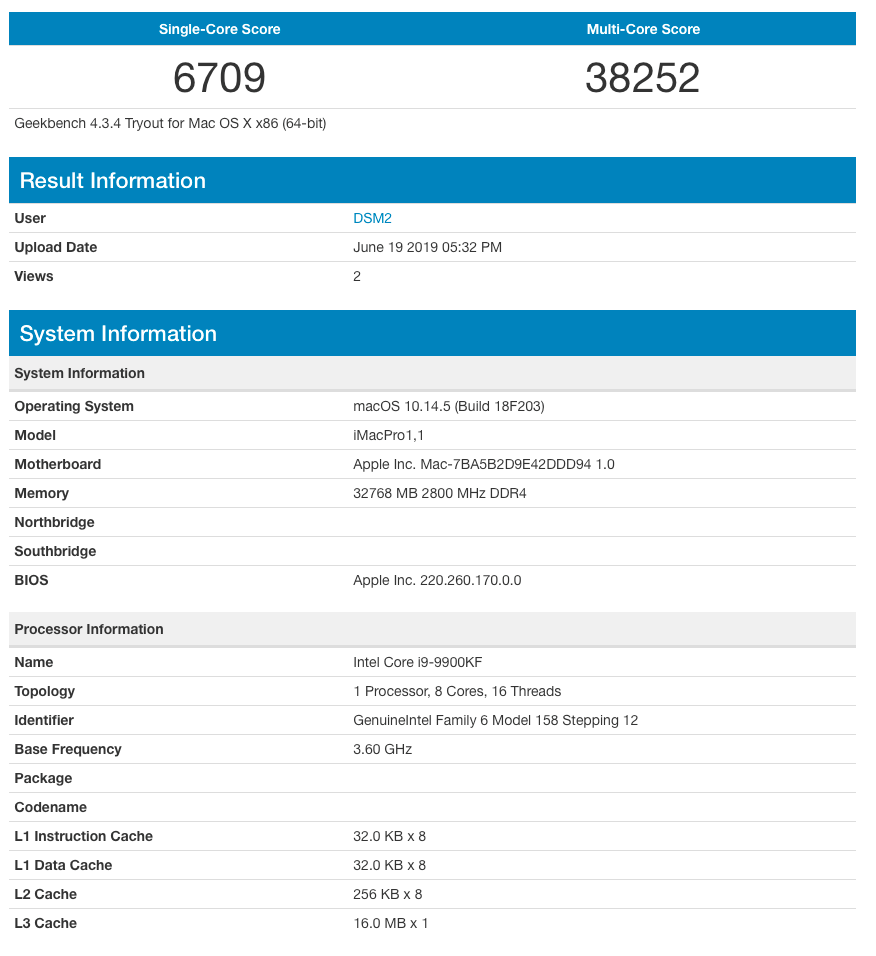This screenshot has height=956, width=876.
Task: Click the gray System Information subheader row
Action: click(x=432, y=373)
